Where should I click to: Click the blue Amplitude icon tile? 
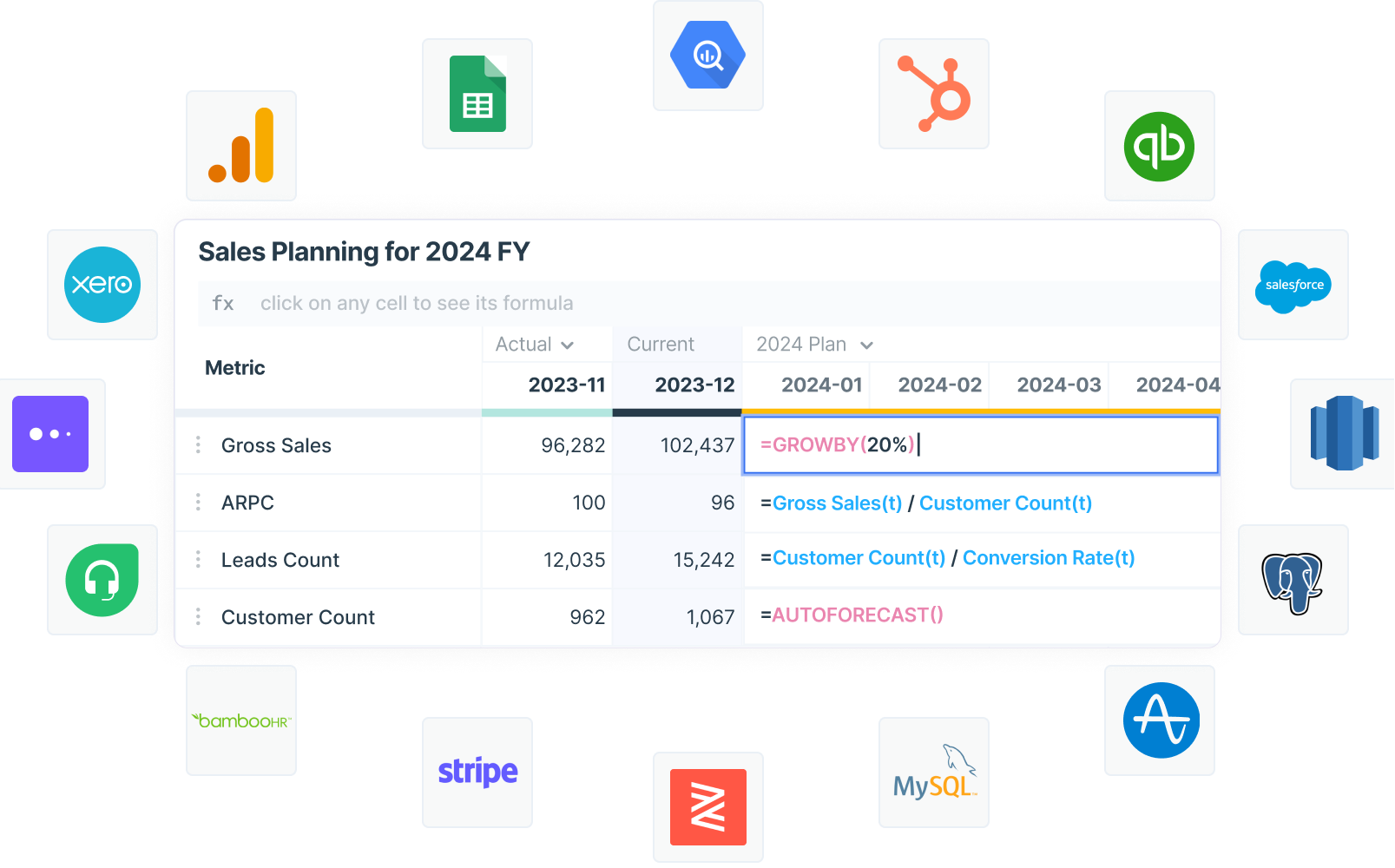coord(1160,720)
